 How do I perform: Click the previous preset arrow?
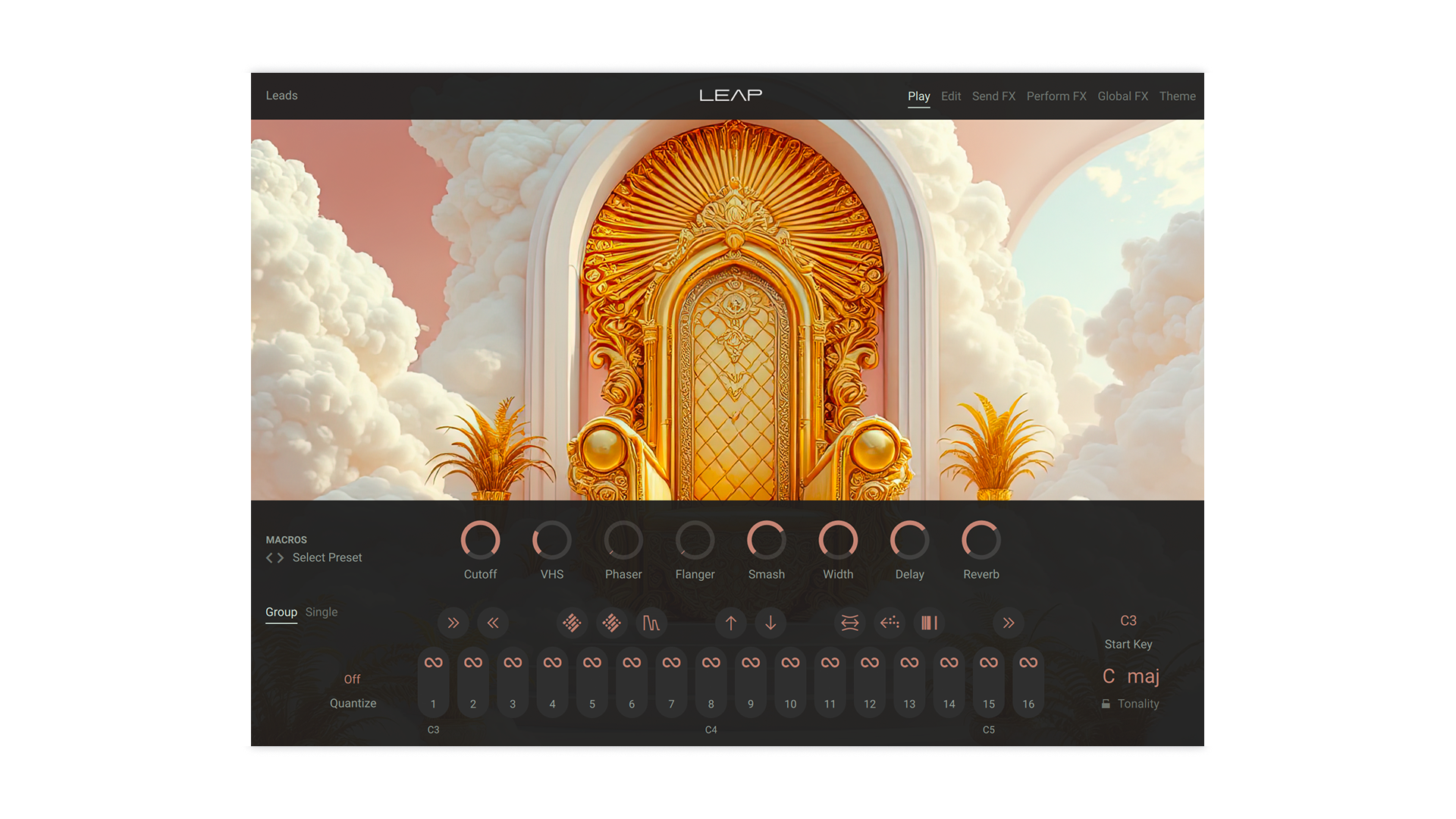[x=269, y=557]
